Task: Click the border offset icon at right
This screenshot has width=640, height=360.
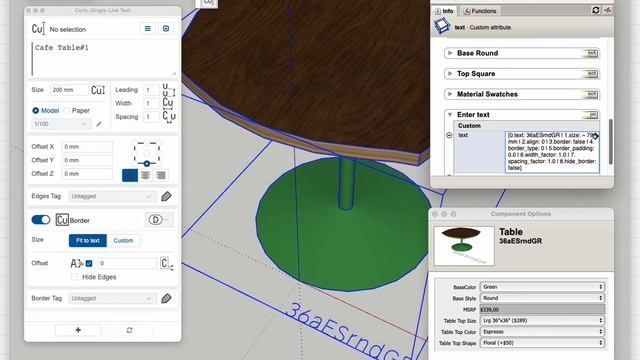Action: click(x=166, y=263)
